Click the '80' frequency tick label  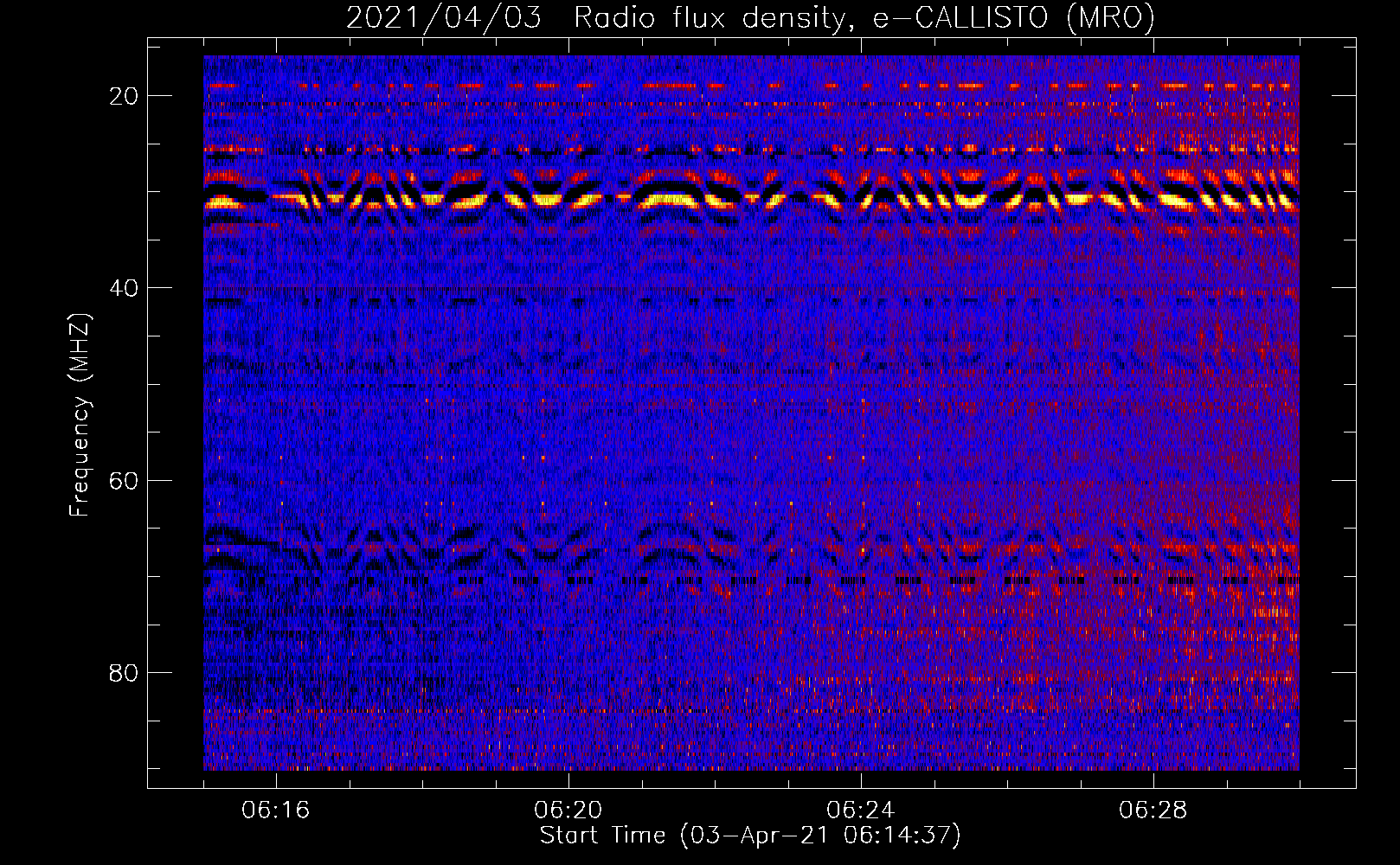pyautogui.click(x=124, y=672)
